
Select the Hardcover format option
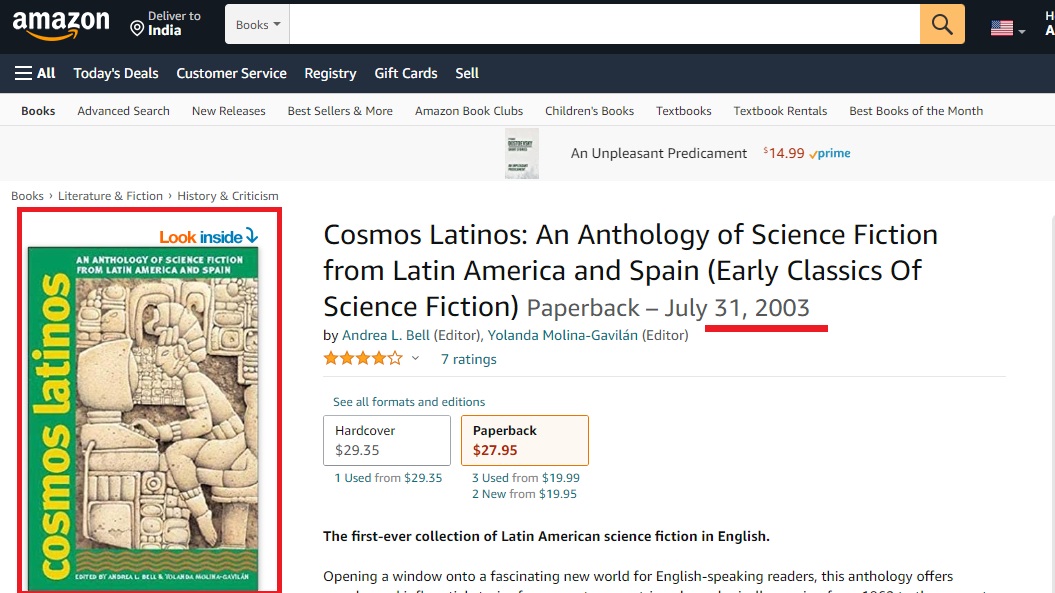[x=387, y=440]
